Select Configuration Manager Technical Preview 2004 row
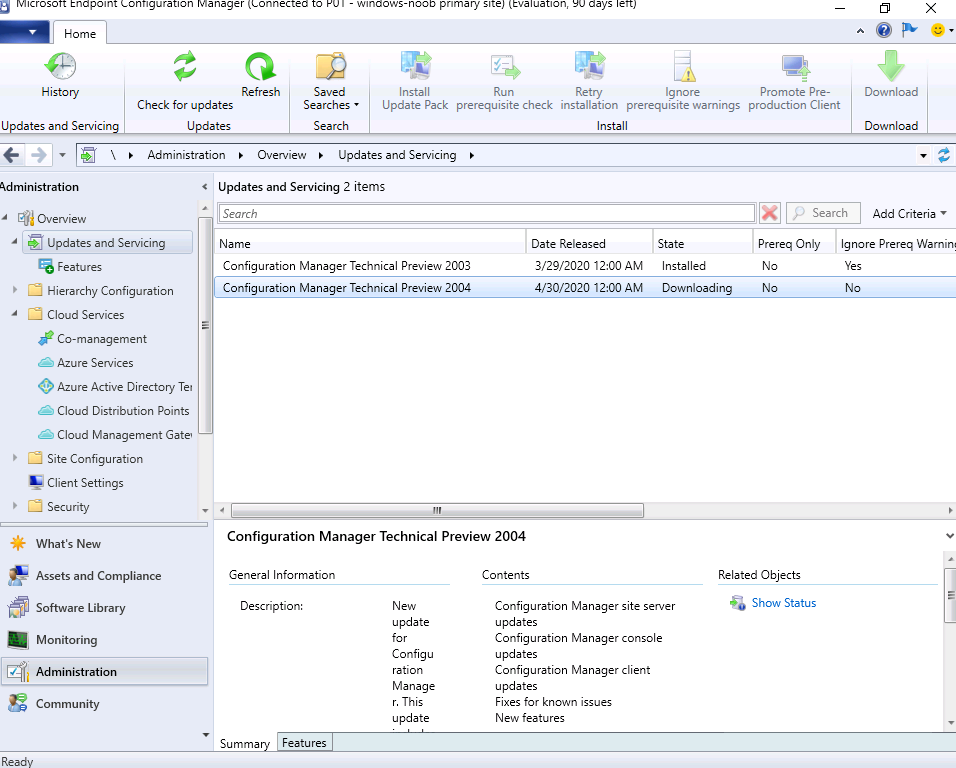 [x=585, y=288]
